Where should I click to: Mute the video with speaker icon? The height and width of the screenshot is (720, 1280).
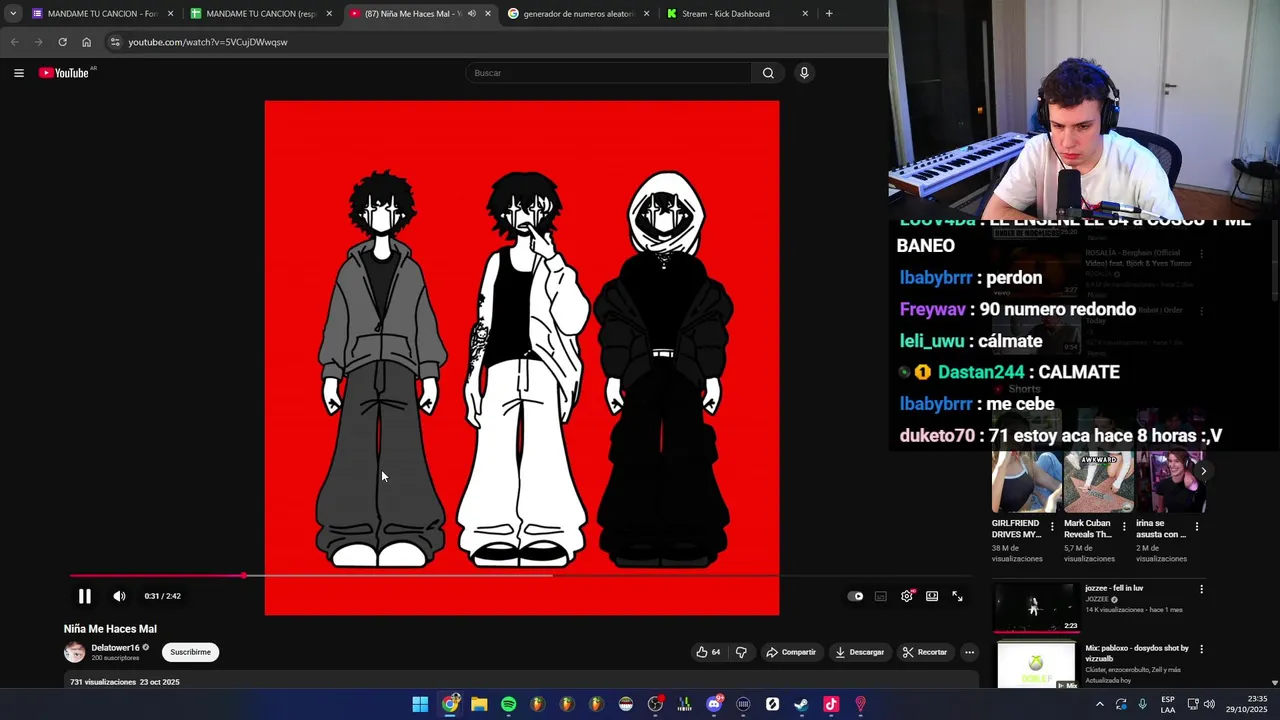tap(119, 596)
